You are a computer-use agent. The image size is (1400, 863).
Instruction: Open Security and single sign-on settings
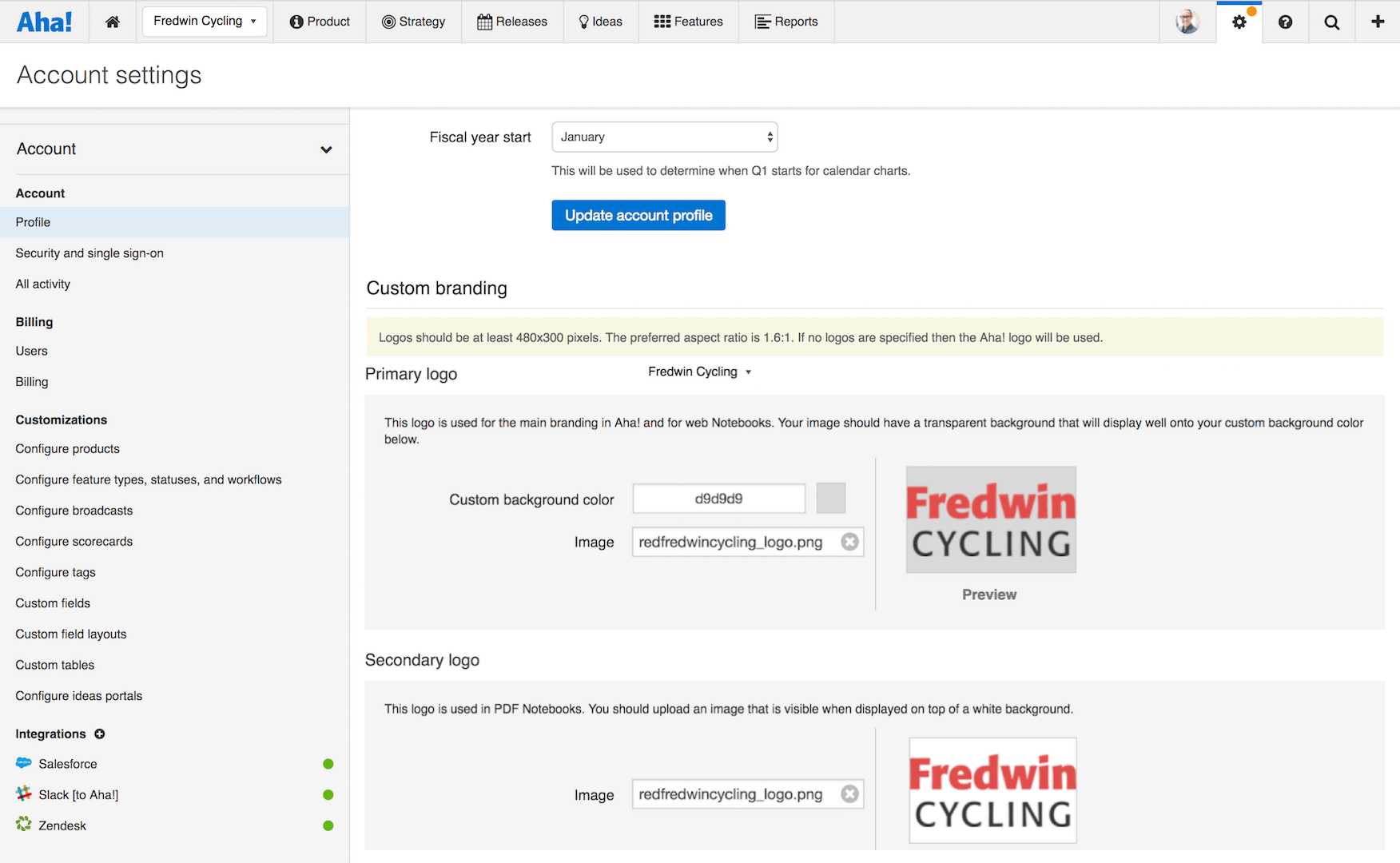(89, 253)
